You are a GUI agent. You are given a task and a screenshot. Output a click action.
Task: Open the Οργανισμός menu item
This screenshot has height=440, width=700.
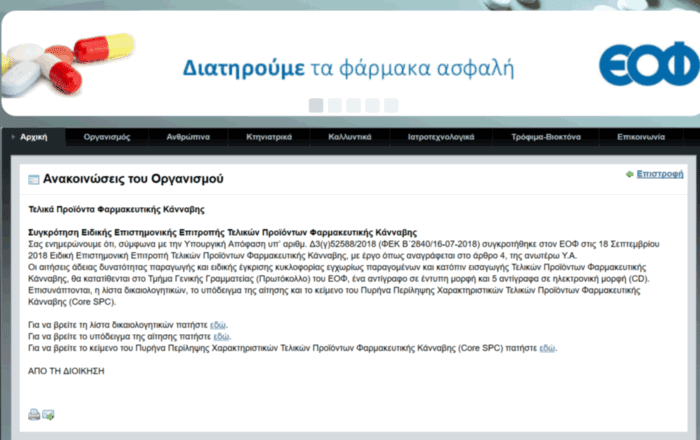tap(107, 137)
